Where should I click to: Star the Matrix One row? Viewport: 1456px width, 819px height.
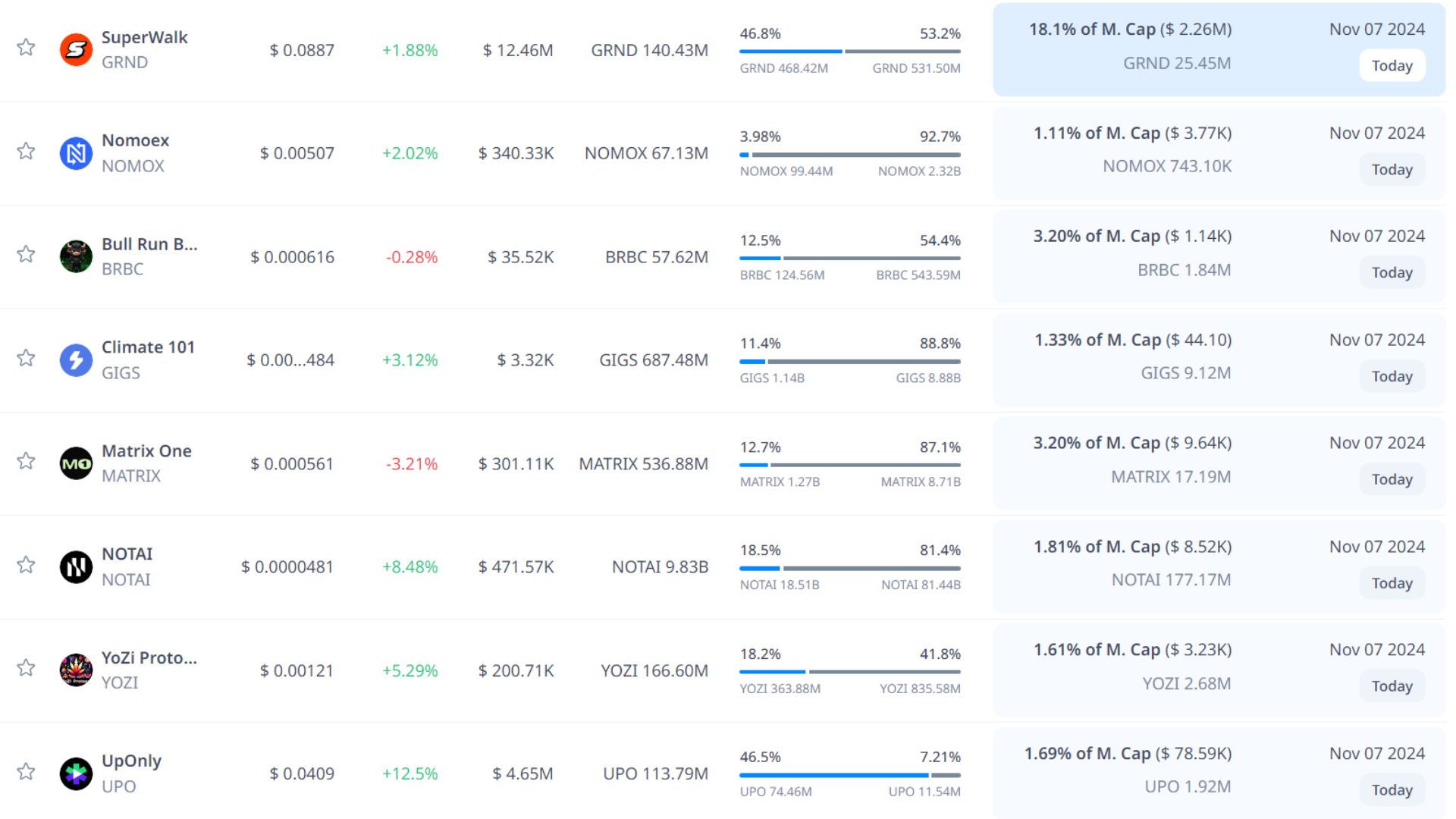point(26,461)
